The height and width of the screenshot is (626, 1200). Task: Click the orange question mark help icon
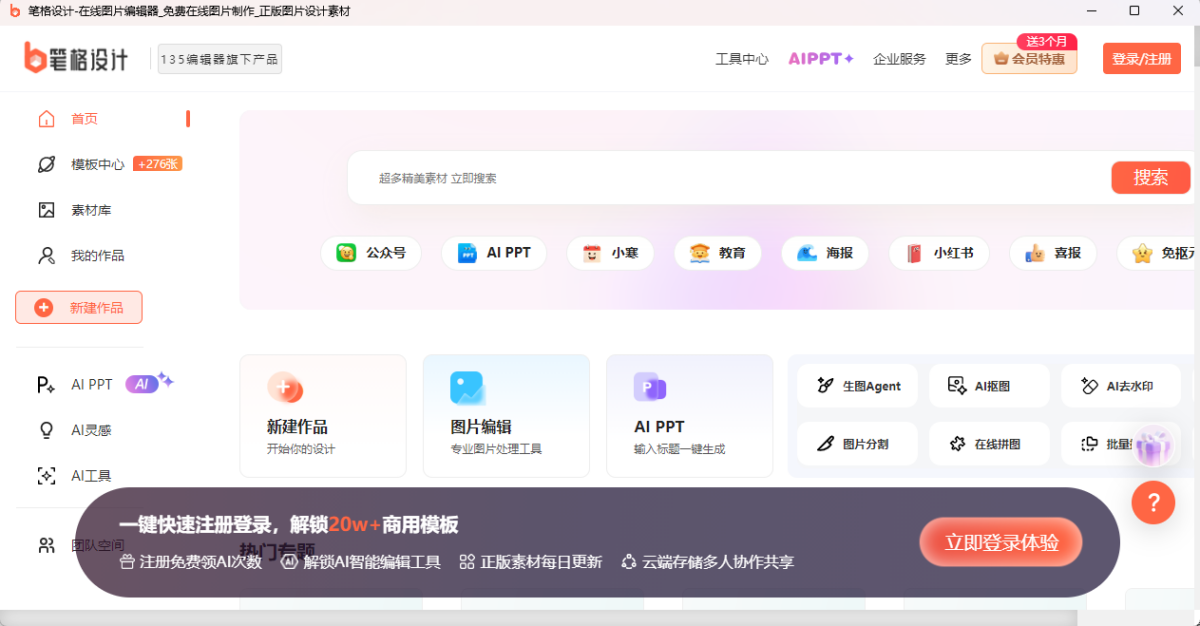tap(1153, 502)
